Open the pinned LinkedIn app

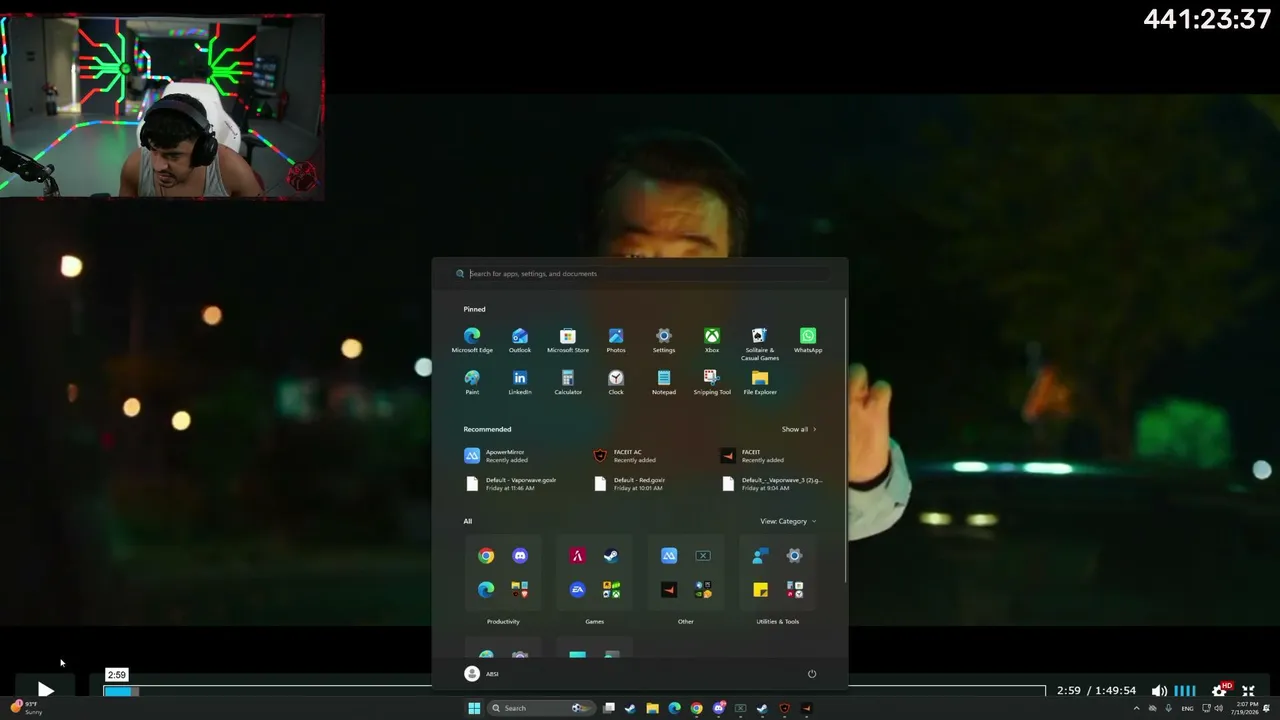(520, 382)
